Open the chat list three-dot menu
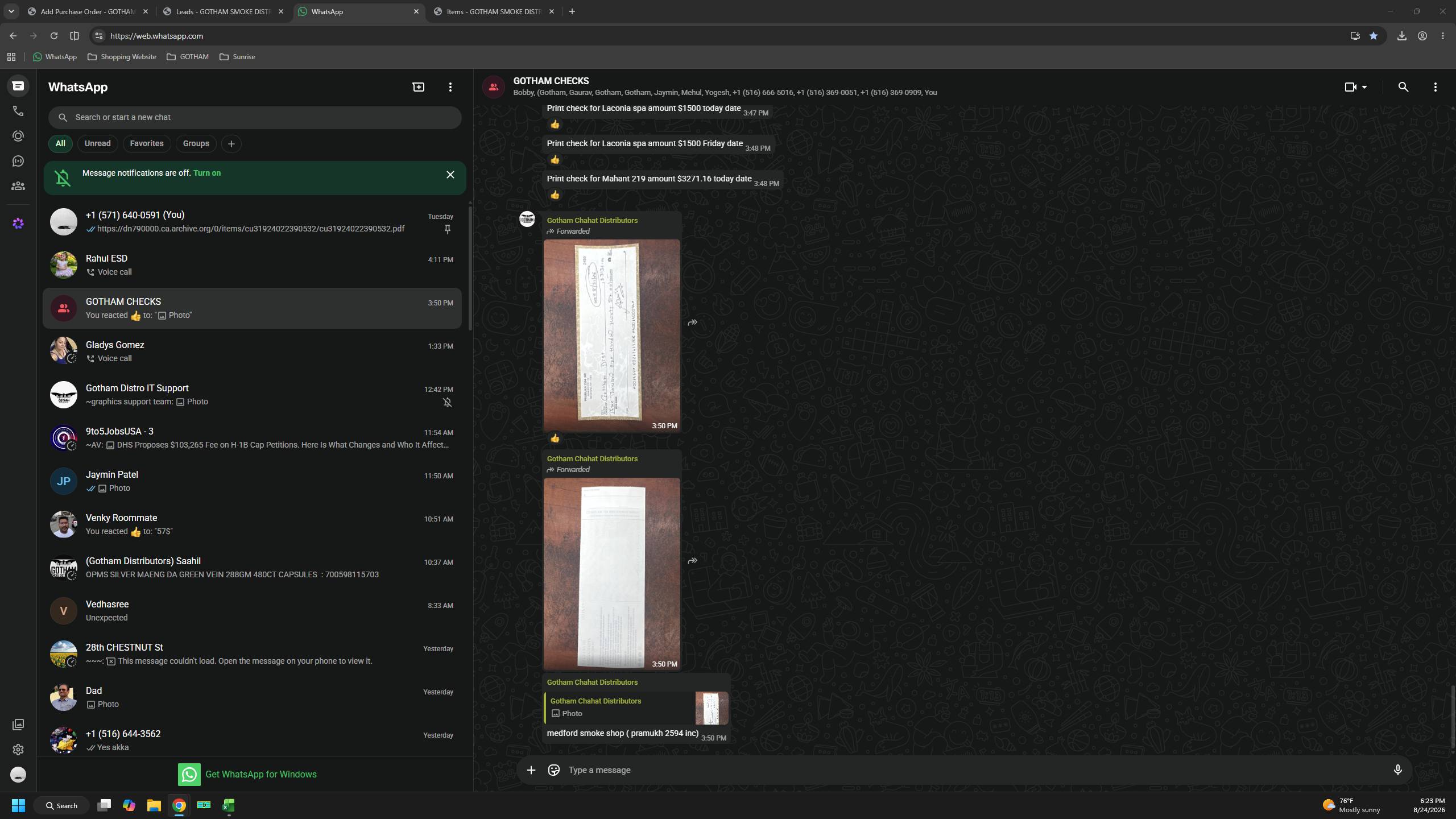Screen dimensions: 1456x819 click(450, 87)
